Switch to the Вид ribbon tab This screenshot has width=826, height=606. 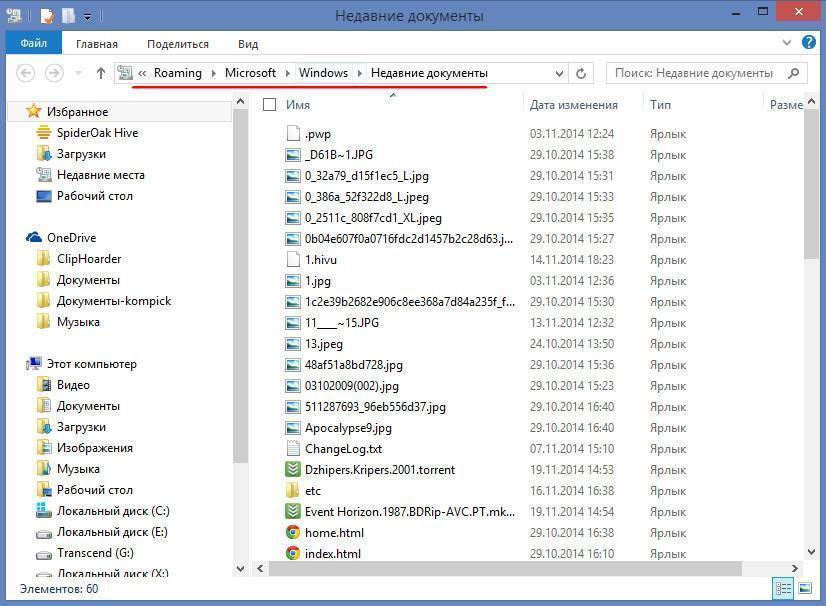pos(248,44)
